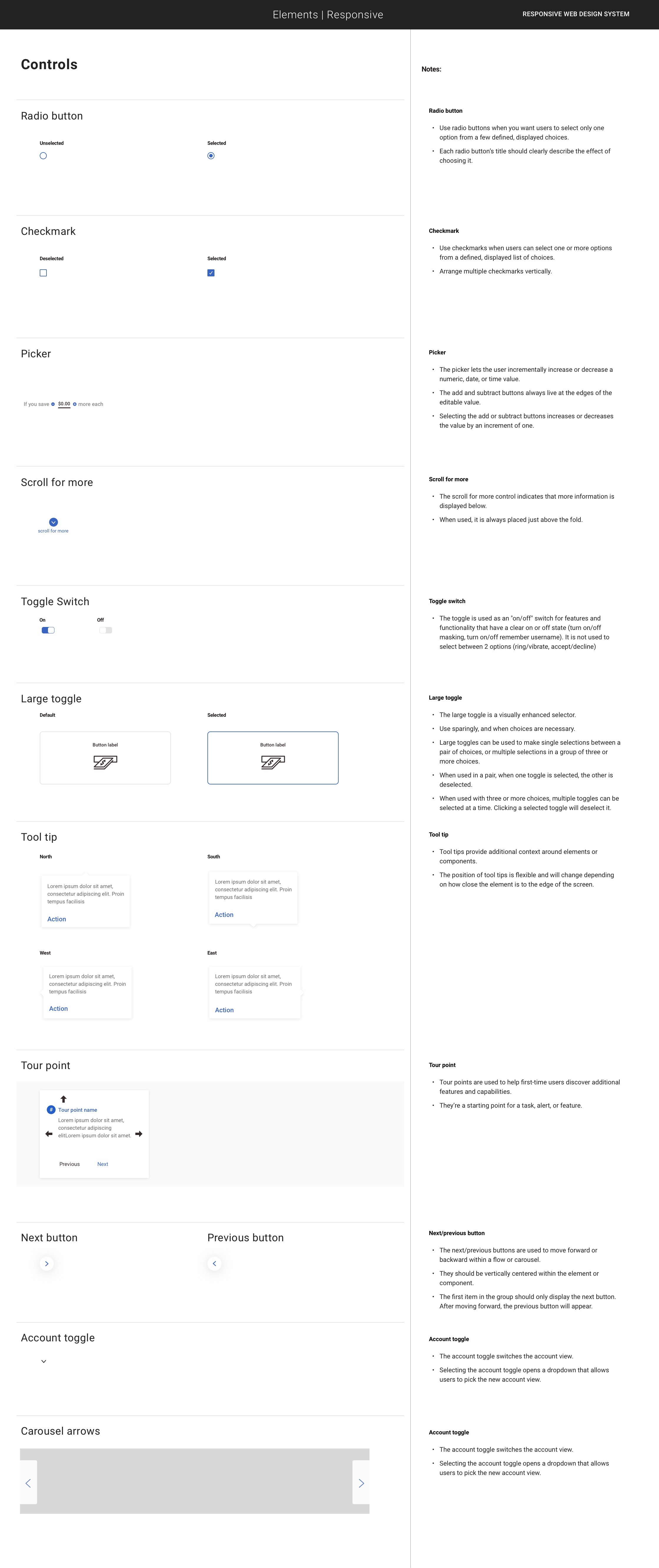This screenshot has height=1568, width=659.
Task: Click the round Next button chevron
Action: pos(47,1264)
